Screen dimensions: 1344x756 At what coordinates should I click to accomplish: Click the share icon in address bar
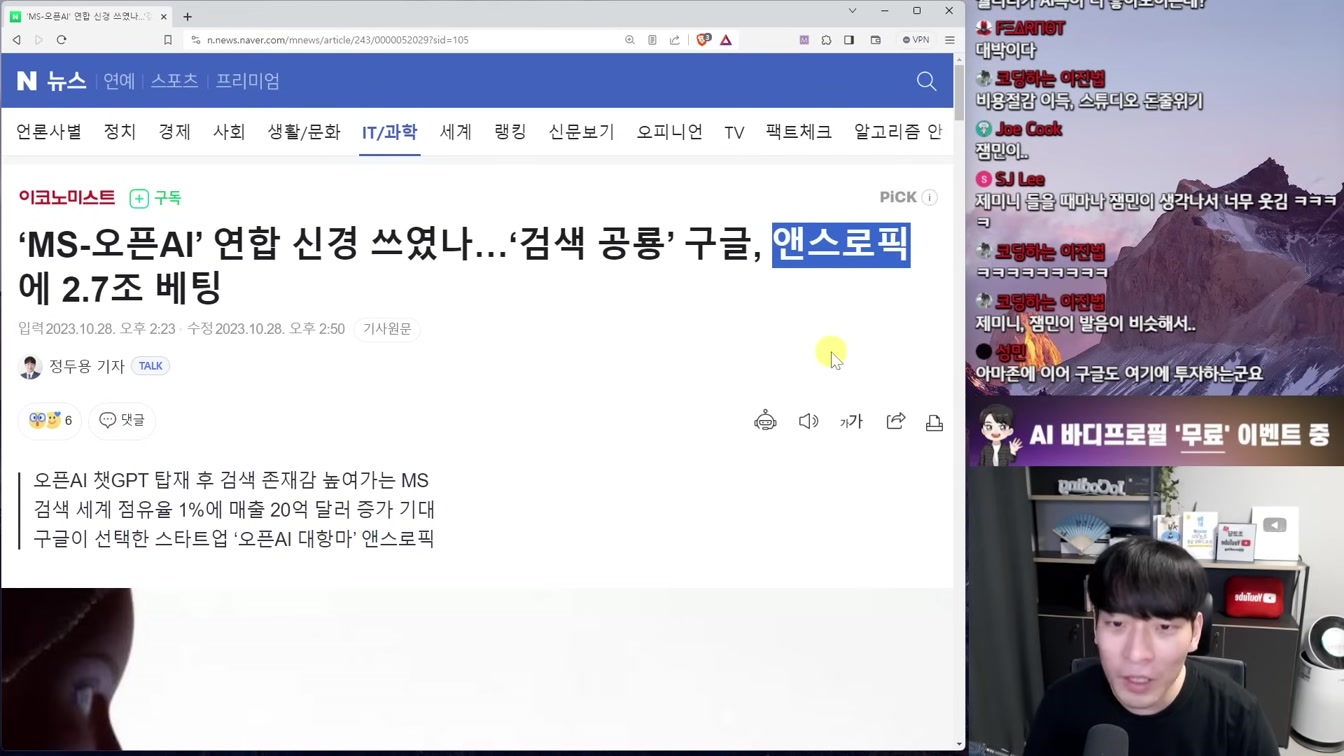click(x=675, y=40)
